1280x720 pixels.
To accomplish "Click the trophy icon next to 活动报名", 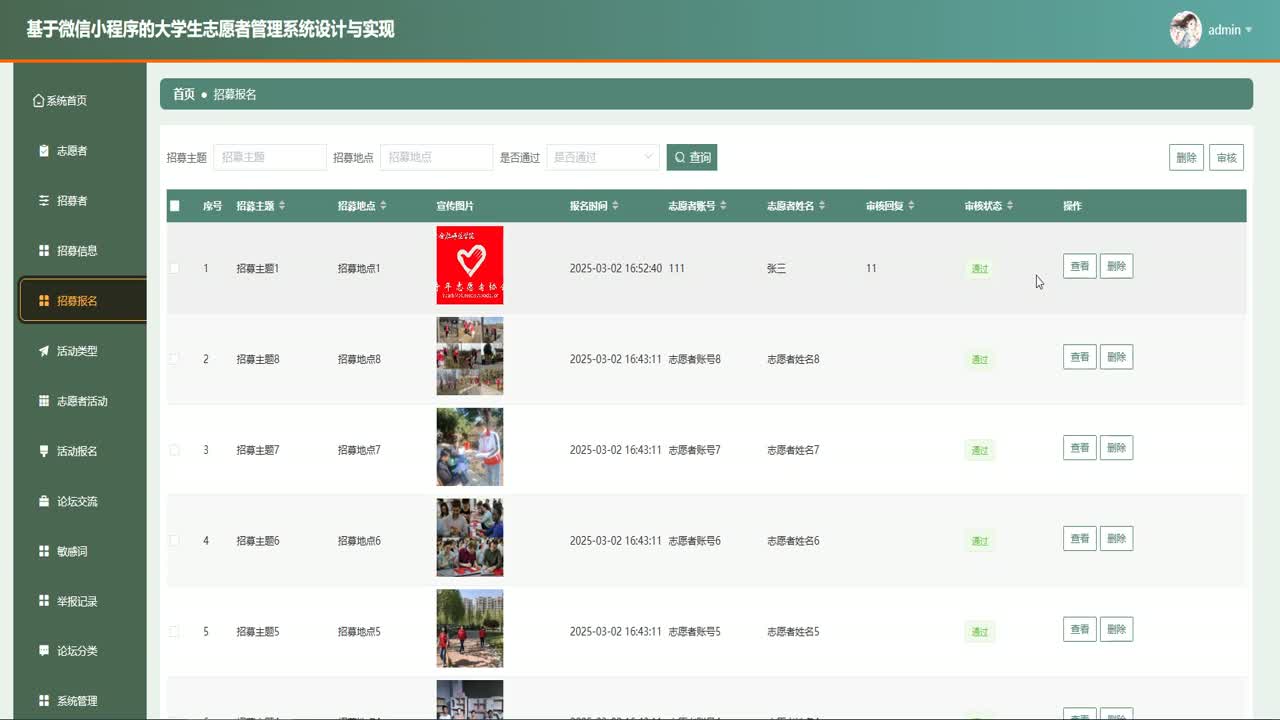I will [44, 451].
